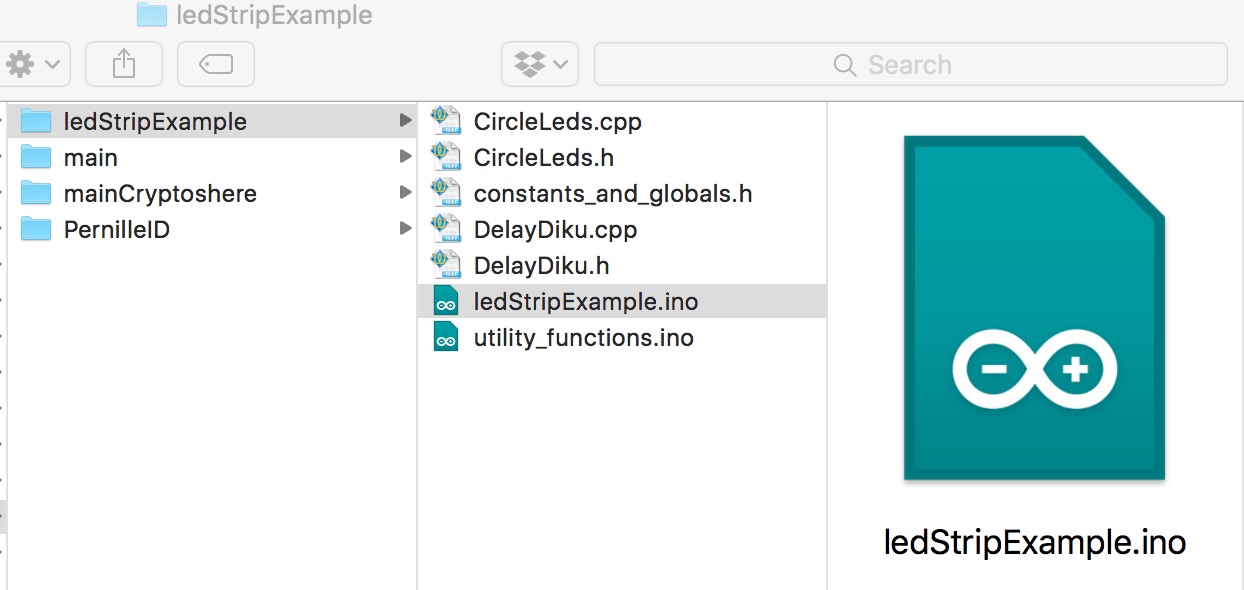This screenshot has height=590, width=1244.
Task: Click the large Arduino preview thumbnail
Action: [1034, 308]
